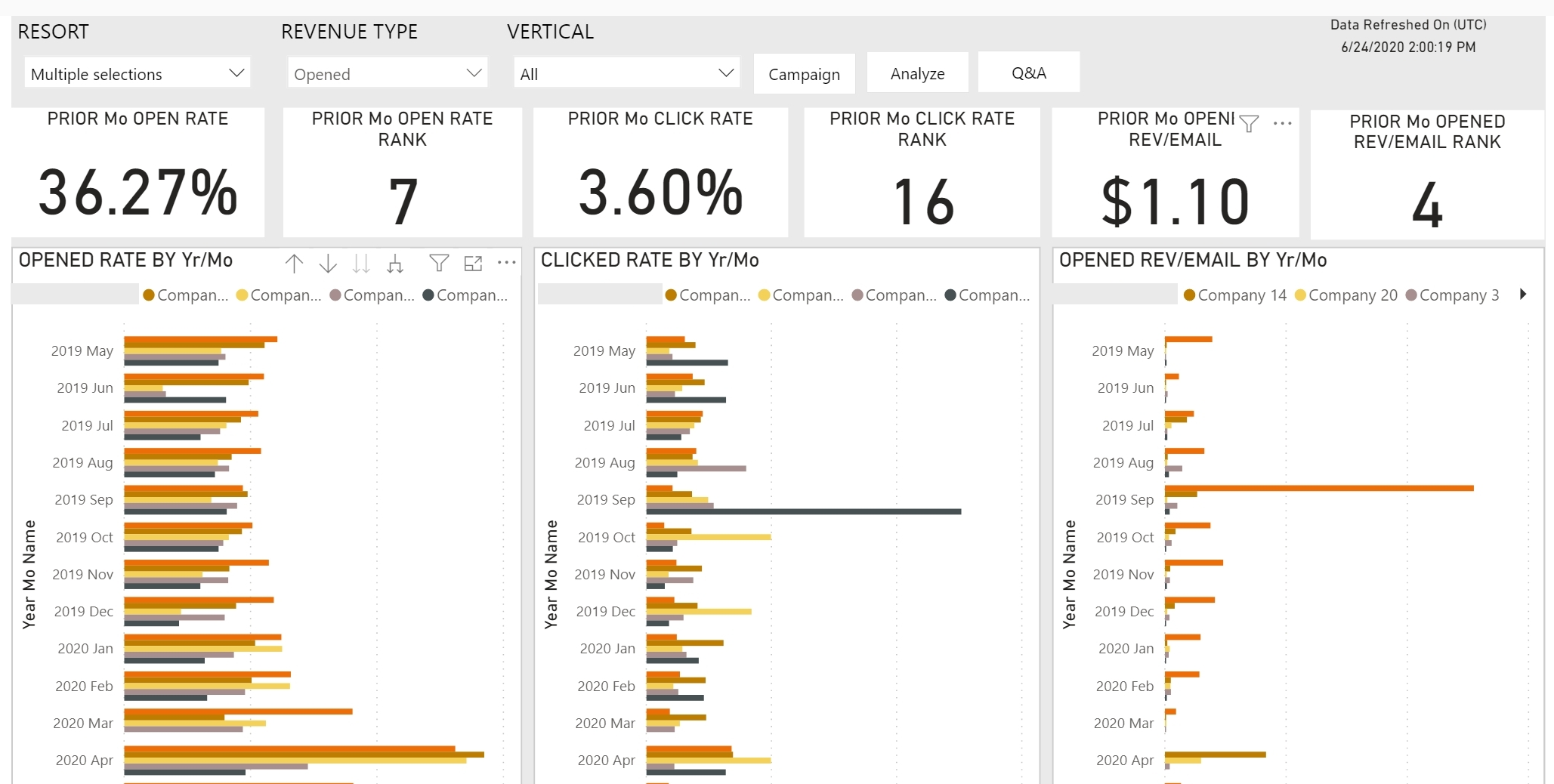Click expand hierarchy fork icon on Opened Rate chart
The image size is (1554, 784).
(395, 264)
